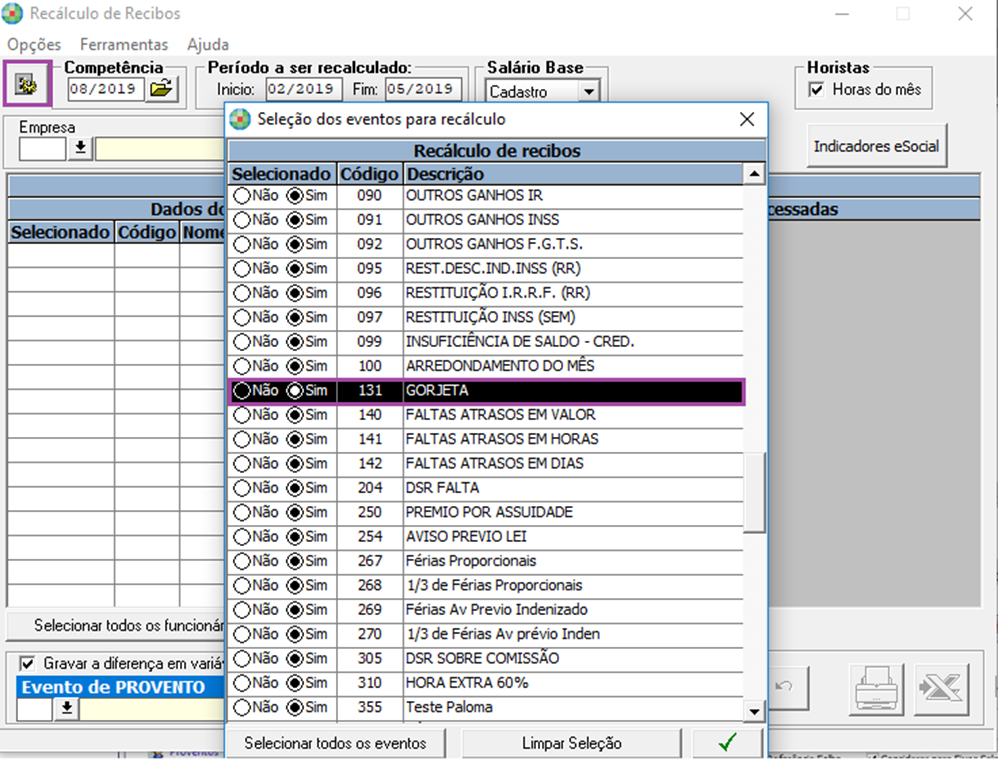Click the Início 02/2019 period field
998x765 pixels.
tap(304, 89)
